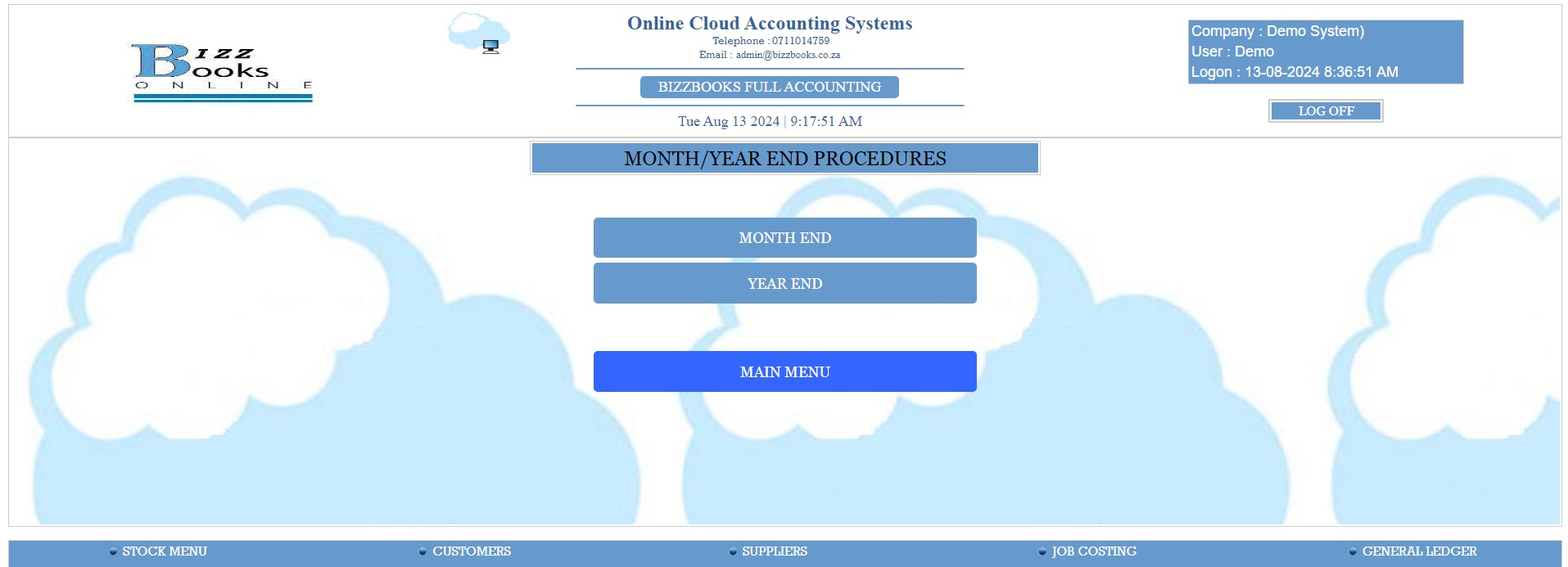1568x567 pixels.
Task: Open the STOCK MENU text item
Action: 165,551
